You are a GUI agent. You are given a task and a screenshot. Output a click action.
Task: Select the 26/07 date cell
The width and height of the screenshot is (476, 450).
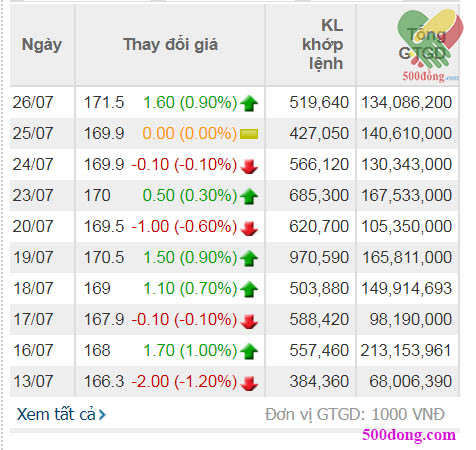(33, 103)
